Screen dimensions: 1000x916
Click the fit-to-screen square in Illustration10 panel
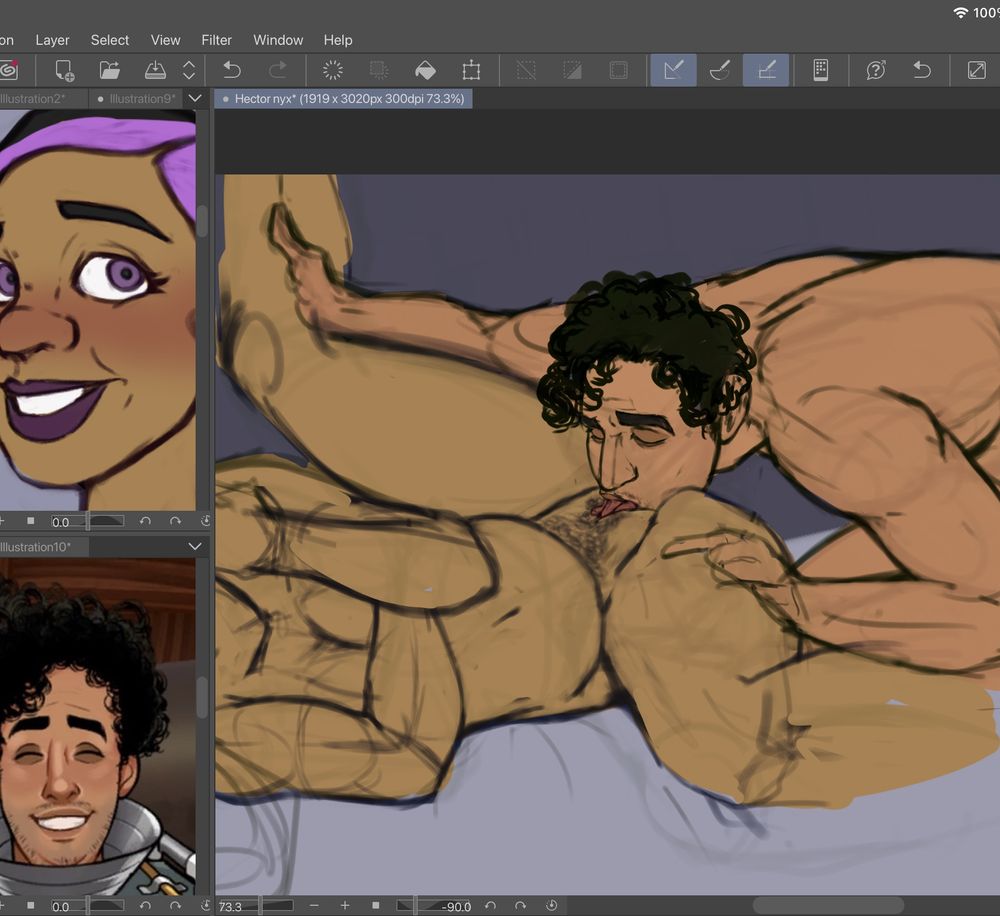tap(31, 906)
